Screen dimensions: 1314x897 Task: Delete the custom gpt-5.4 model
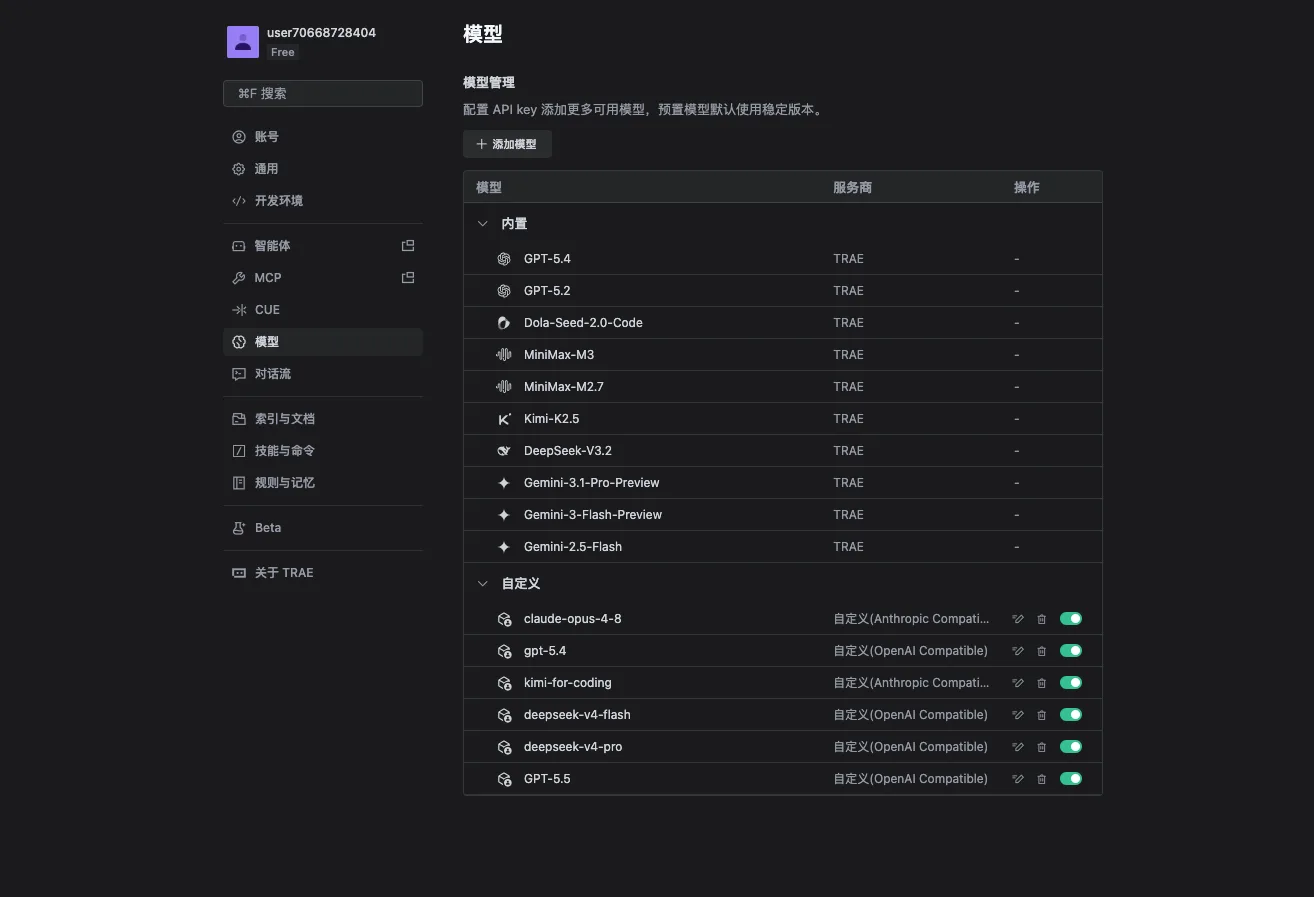click(1041, 651)
